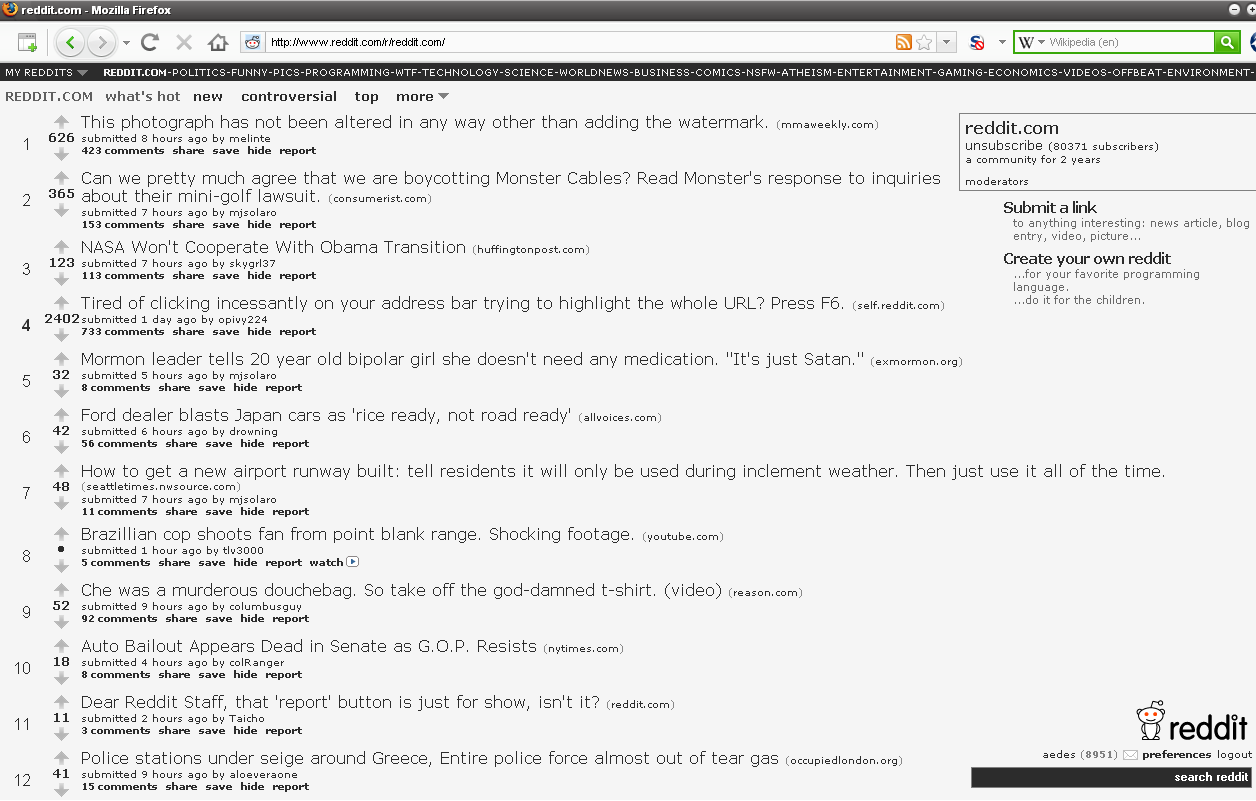
Task: Click the reddit favicon in the address bar
Action: 252,42
